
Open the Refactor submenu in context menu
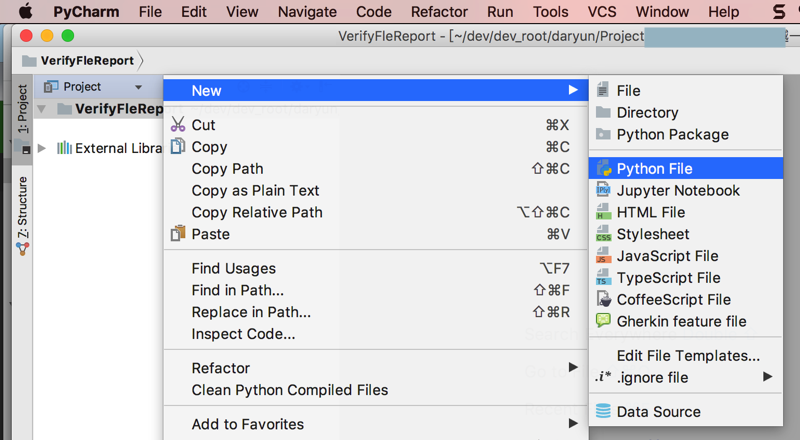pyautogui.click(x=221, y=368)
